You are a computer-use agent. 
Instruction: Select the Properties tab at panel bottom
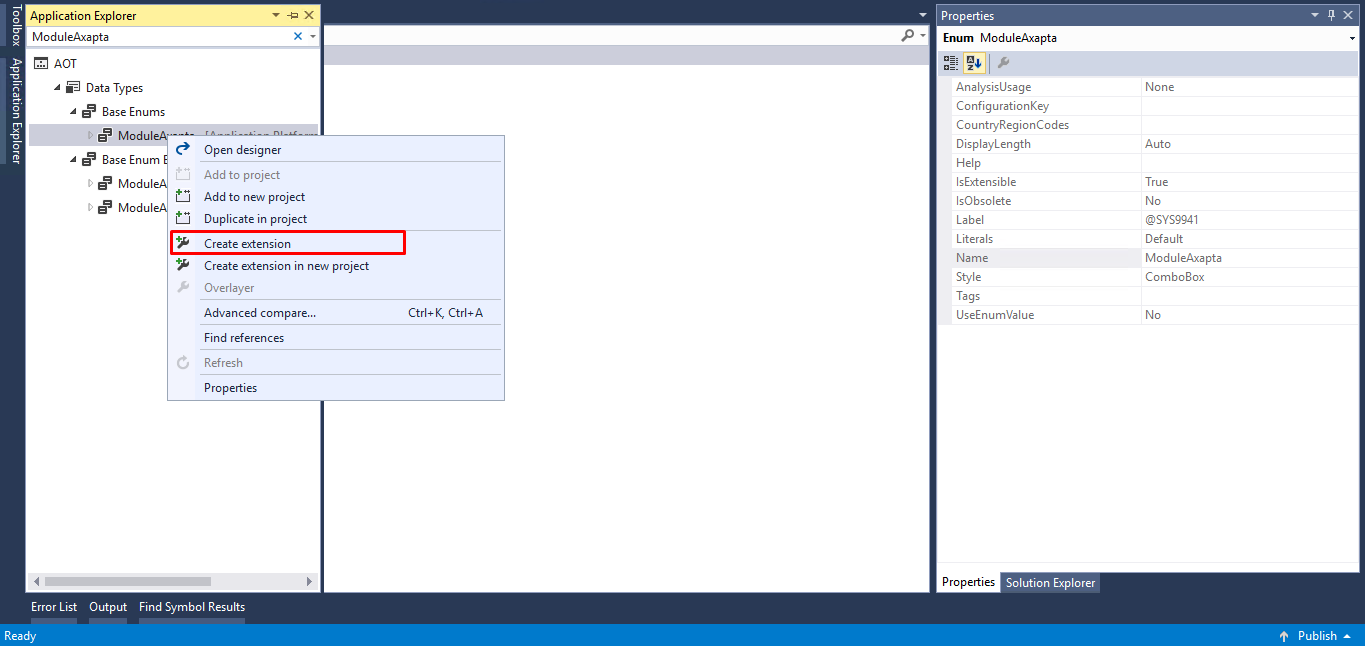968,582
